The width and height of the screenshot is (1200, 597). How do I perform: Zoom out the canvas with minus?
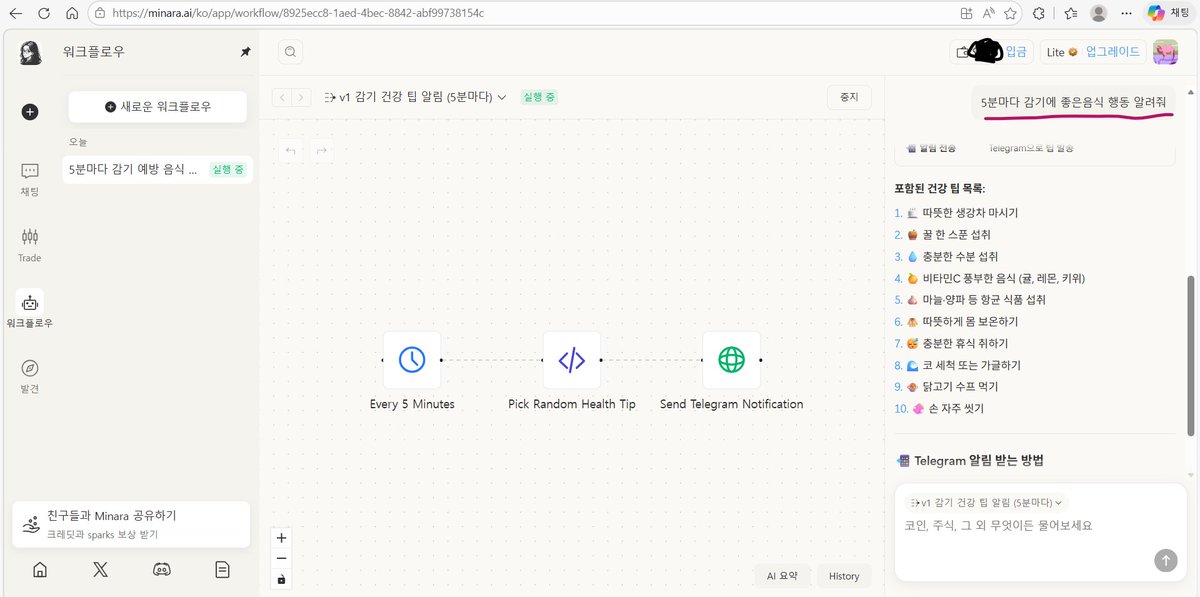click(x=281, y=558)
